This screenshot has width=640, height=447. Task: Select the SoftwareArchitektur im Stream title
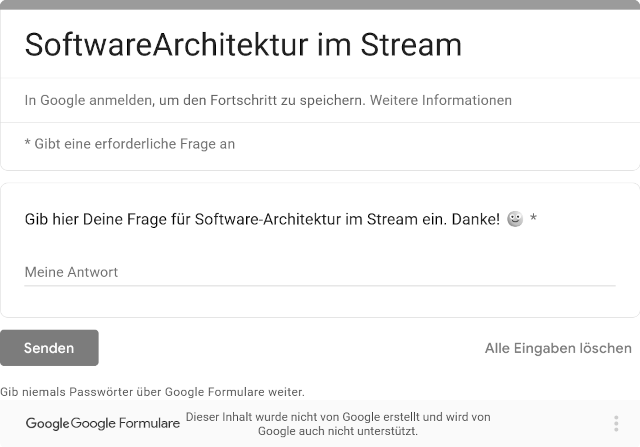(243, 45)
